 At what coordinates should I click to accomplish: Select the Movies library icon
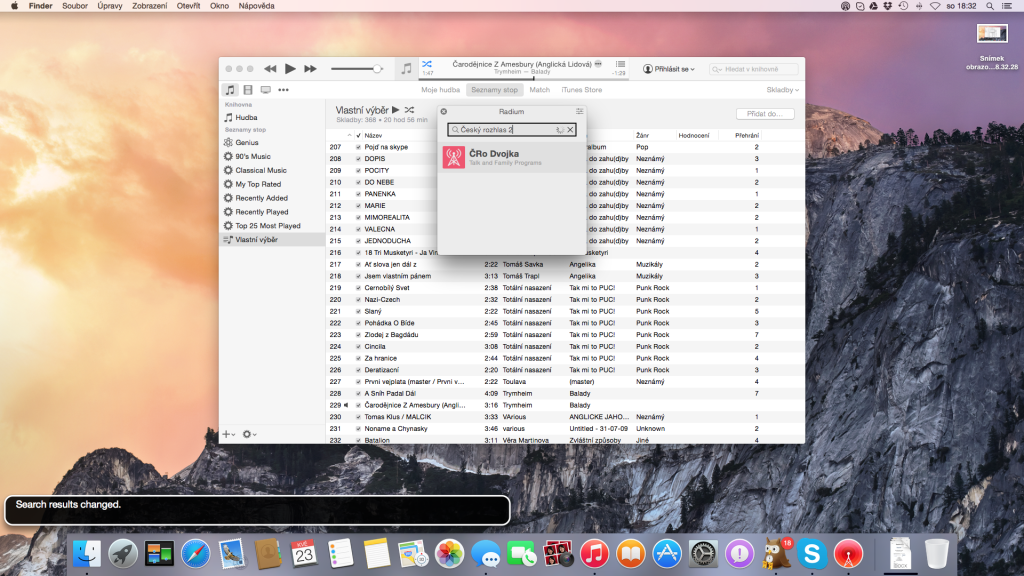[248, 90]
